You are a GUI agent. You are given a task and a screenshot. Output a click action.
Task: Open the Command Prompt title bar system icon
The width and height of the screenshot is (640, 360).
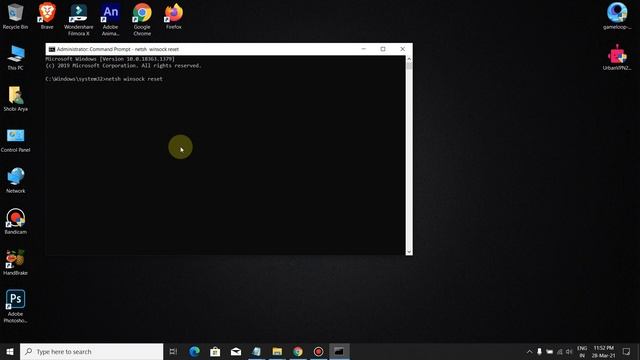[52, 49]
